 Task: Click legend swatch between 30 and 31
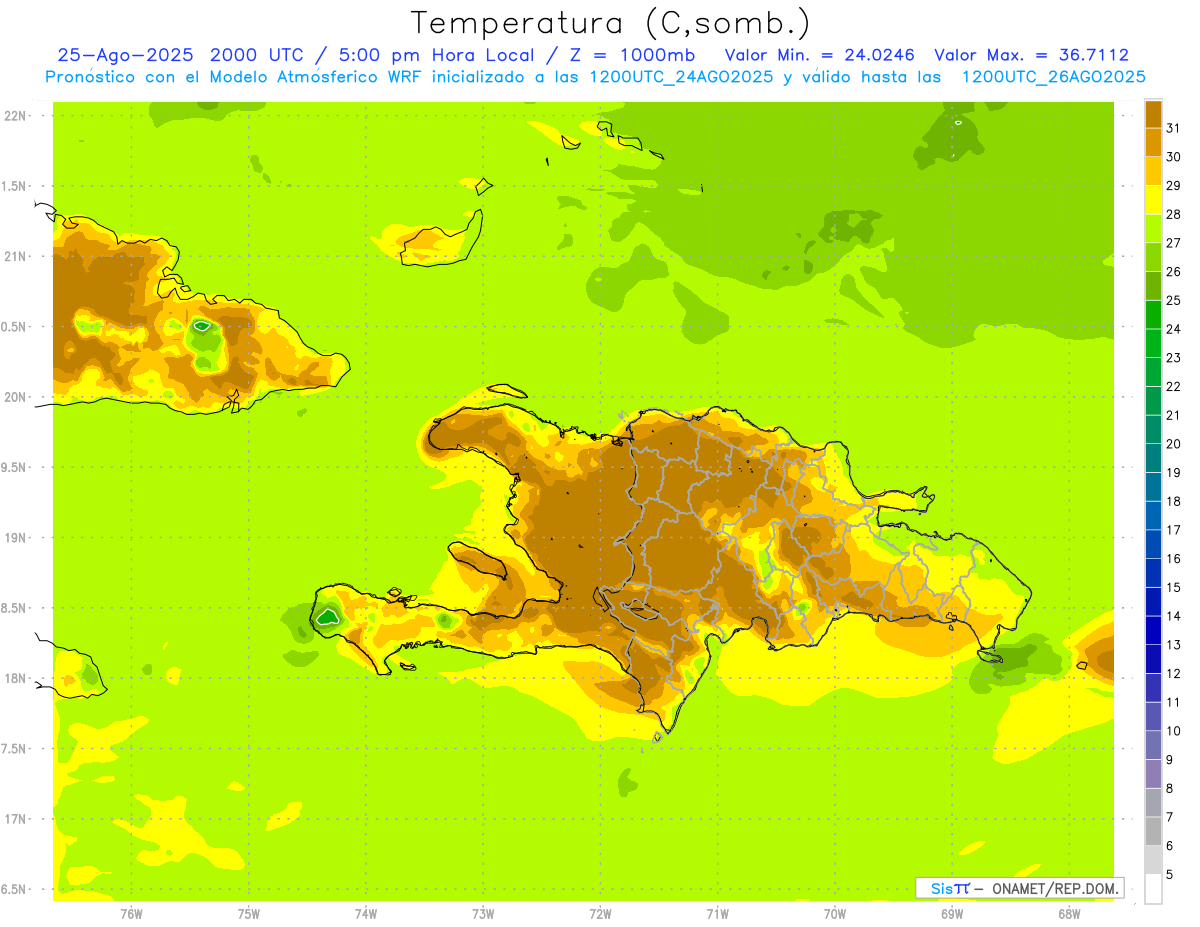click(1153, 142)
